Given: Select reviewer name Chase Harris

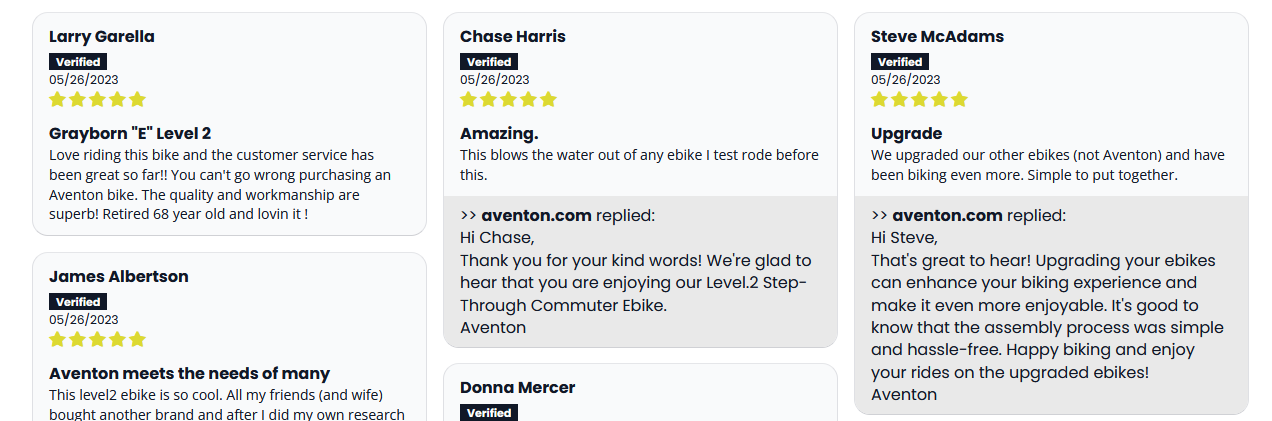Looking at the screenshot, I should pyautogui.click(x=513, y=37).
